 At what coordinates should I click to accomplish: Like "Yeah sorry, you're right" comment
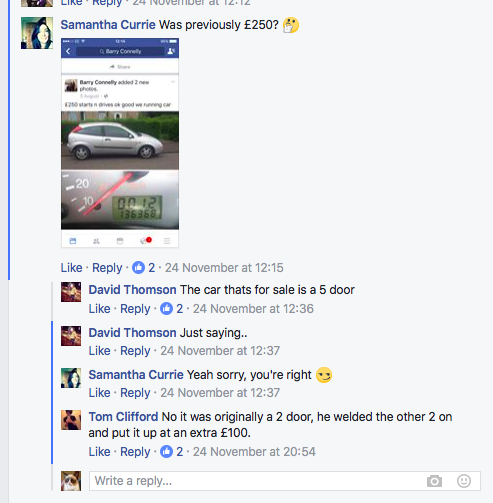tap(99, 393)
